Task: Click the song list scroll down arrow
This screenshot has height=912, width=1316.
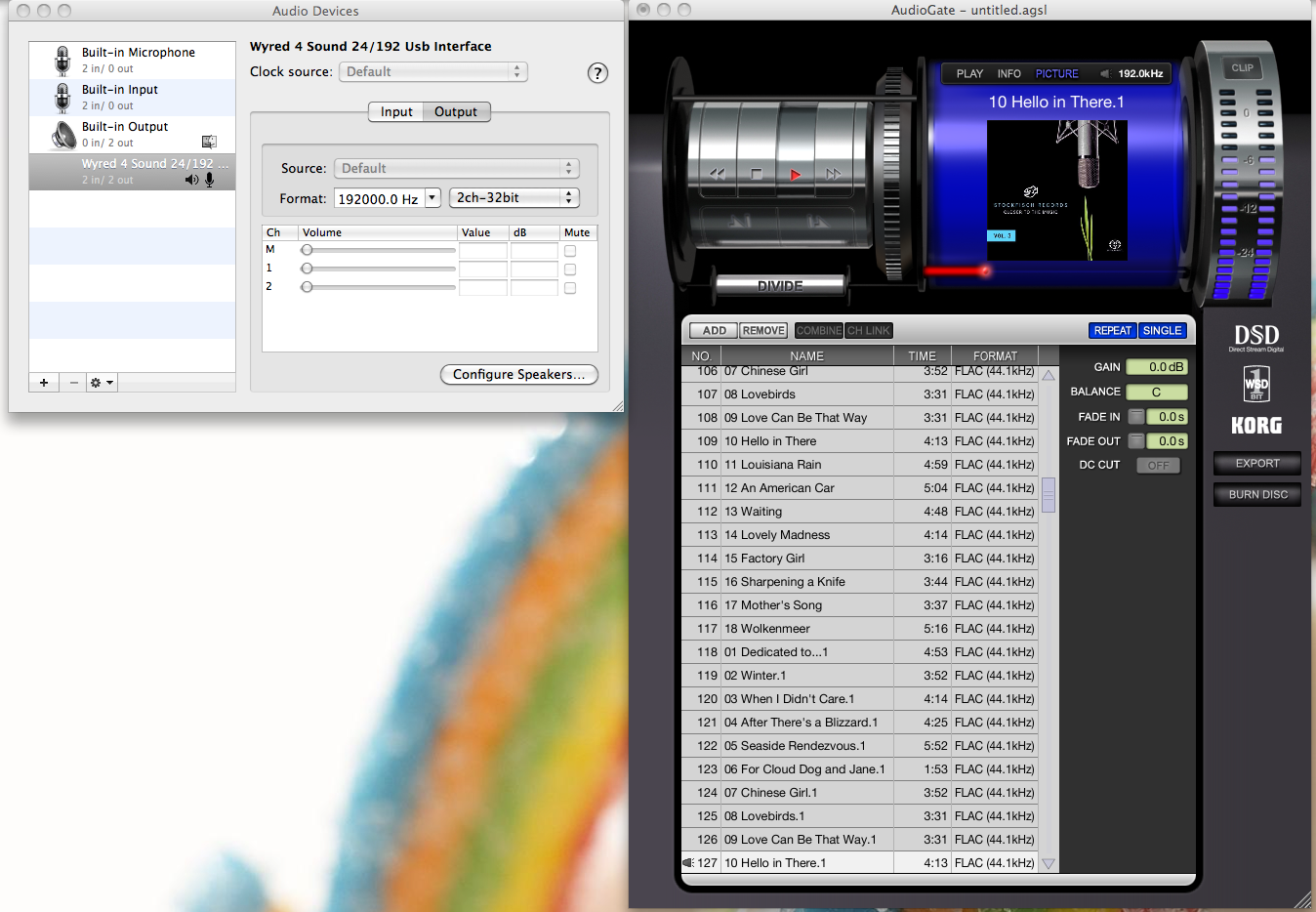Action: pyautogui.click(x=1049, y=863)
